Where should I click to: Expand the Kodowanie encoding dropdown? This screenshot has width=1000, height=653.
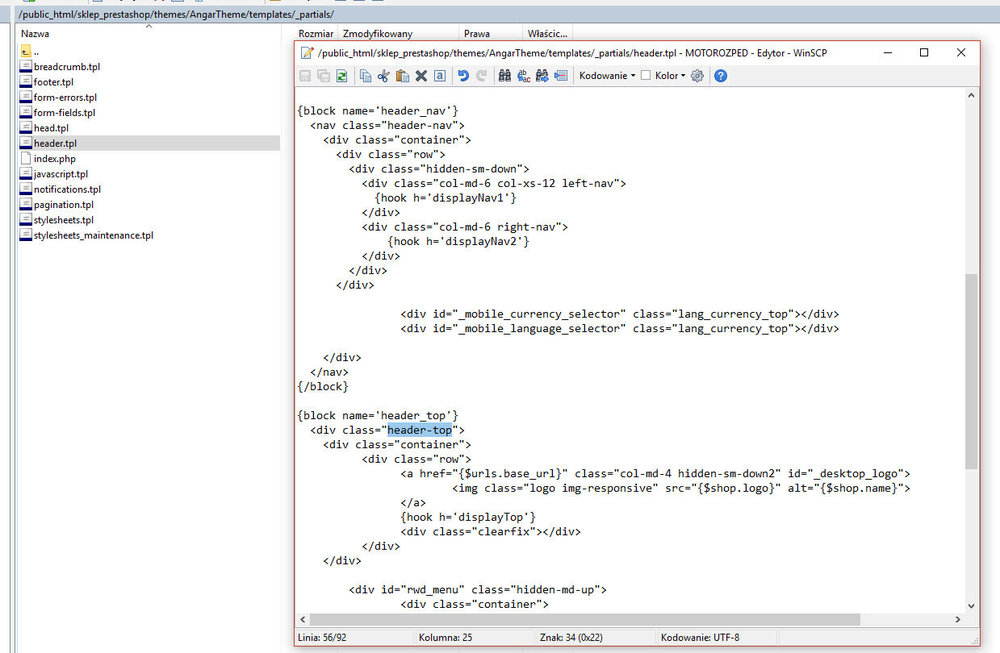[x=607, y=76]
